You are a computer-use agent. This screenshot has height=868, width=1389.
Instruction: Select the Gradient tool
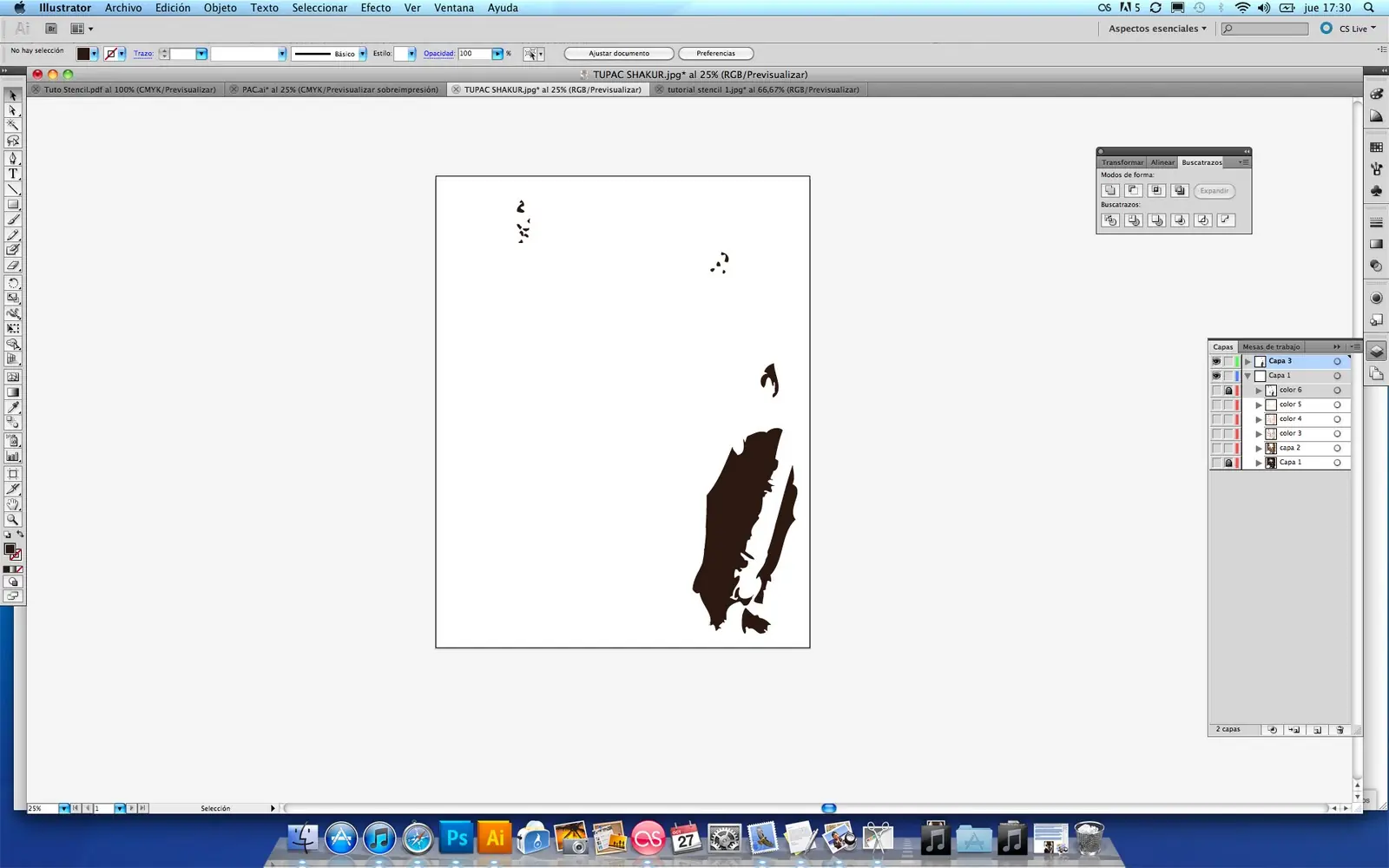point(13,391)
